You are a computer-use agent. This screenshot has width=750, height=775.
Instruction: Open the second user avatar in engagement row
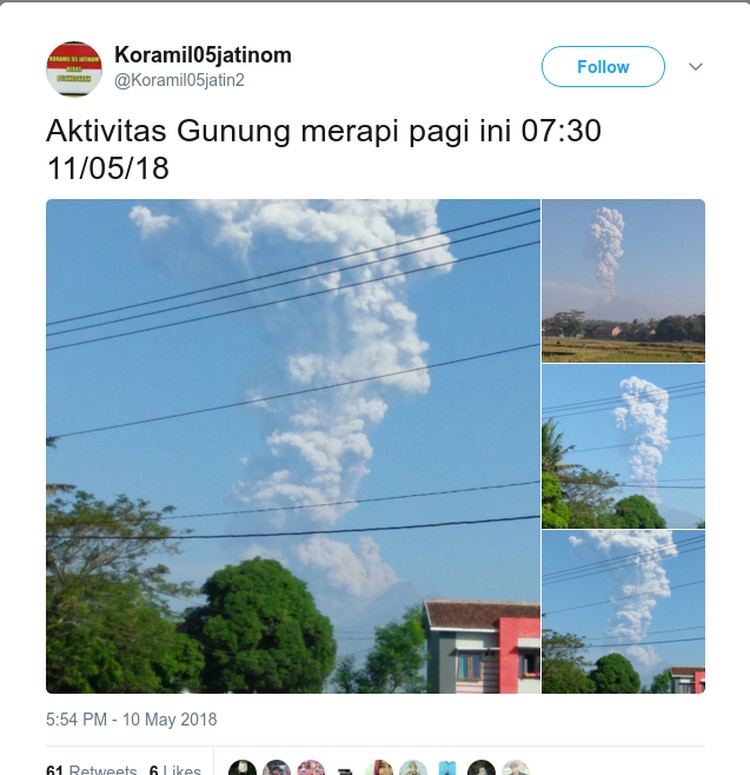click(277, 768)
